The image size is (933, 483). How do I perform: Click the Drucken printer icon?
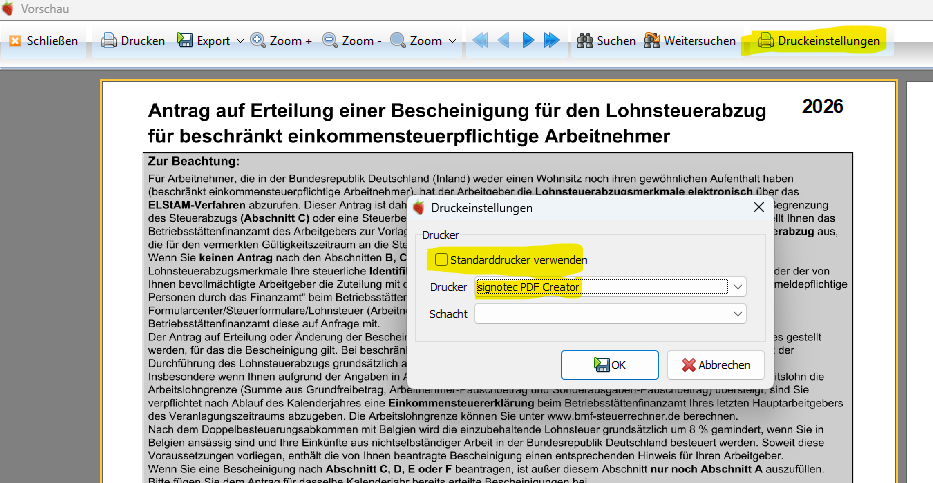coord(108,40)
